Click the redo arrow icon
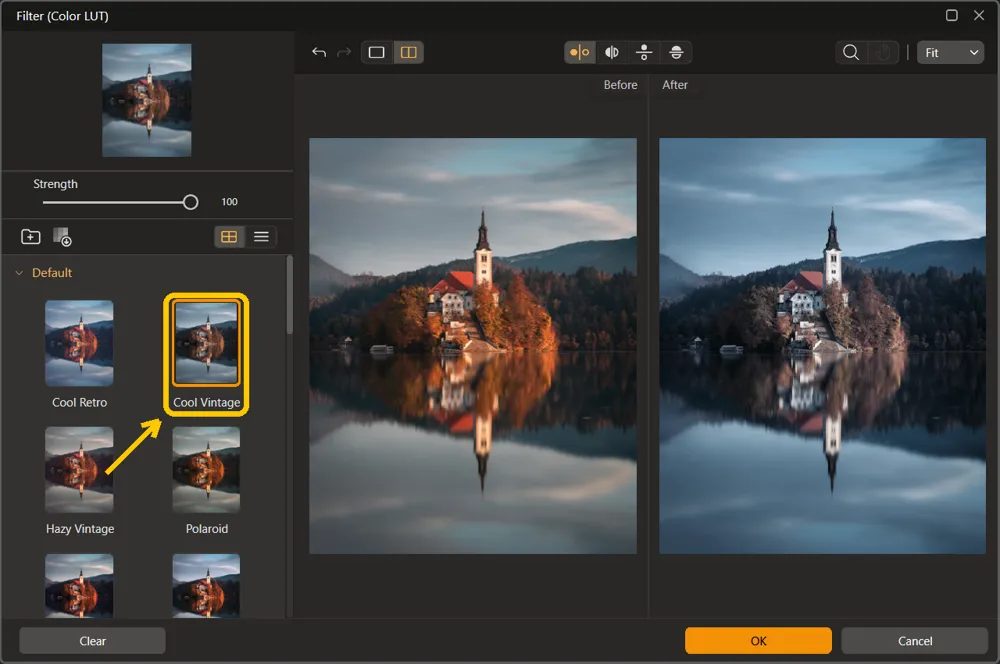This screenshot has width=1000, height=664. (344, 52)
